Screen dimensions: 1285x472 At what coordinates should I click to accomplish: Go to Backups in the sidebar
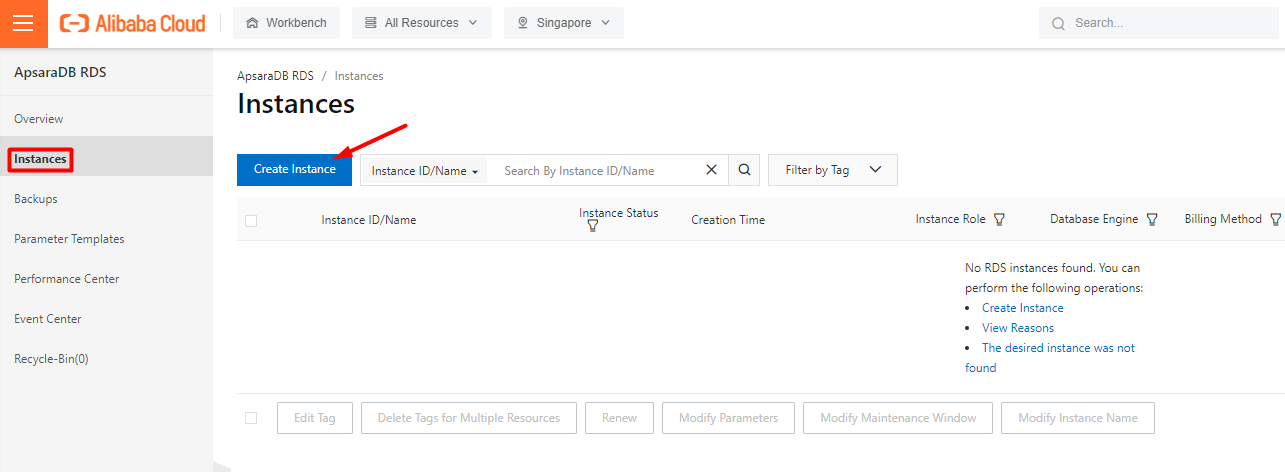point(36,199)
